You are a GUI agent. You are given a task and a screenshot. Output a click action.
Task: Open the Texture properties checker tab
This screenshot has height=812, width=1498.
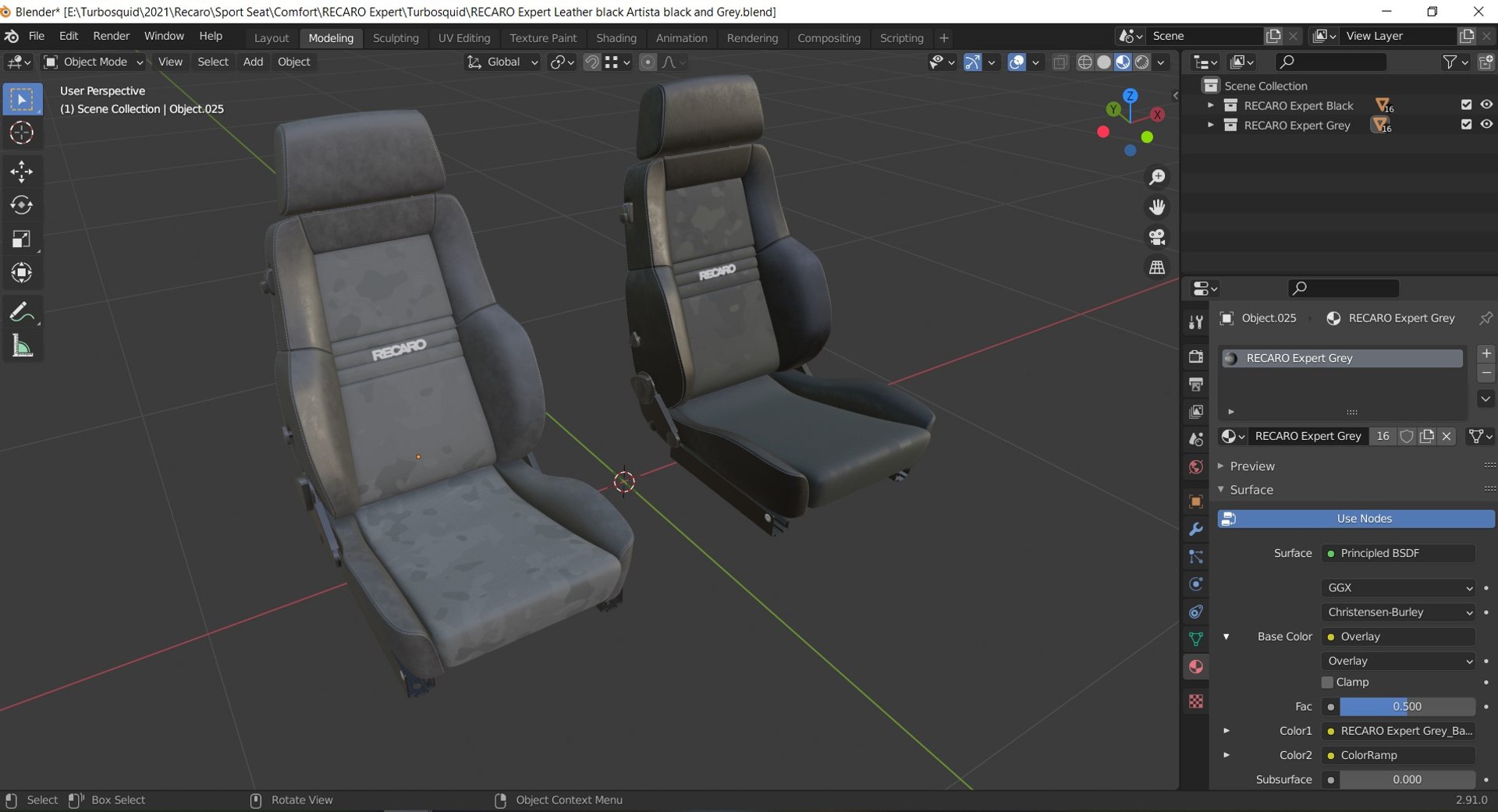1195,701
